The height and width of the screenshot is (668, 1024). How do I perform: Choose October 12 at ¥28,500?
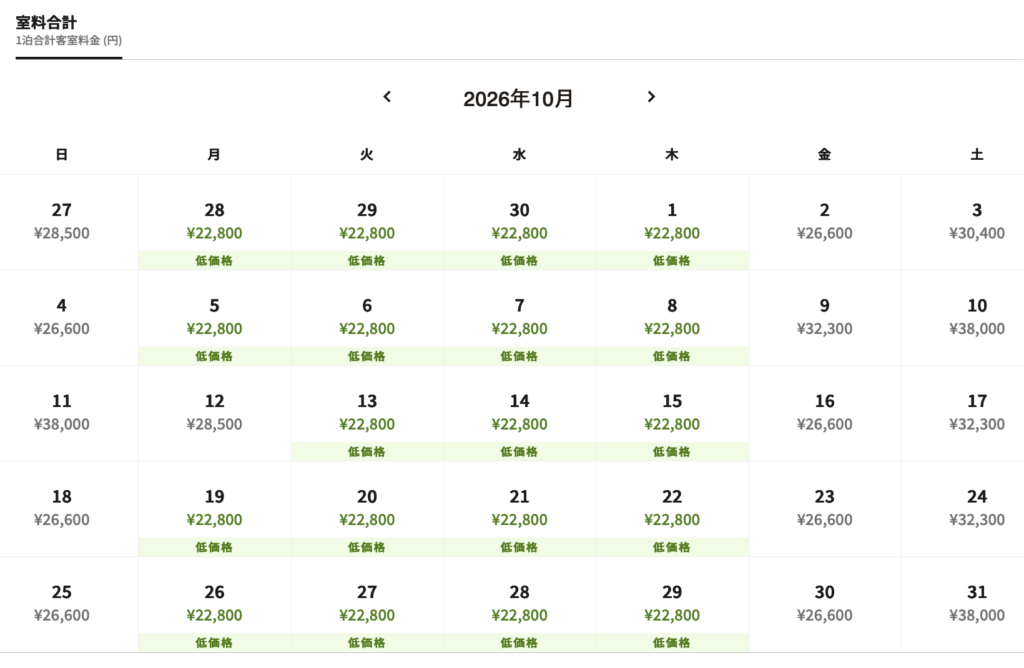[214, 413]
